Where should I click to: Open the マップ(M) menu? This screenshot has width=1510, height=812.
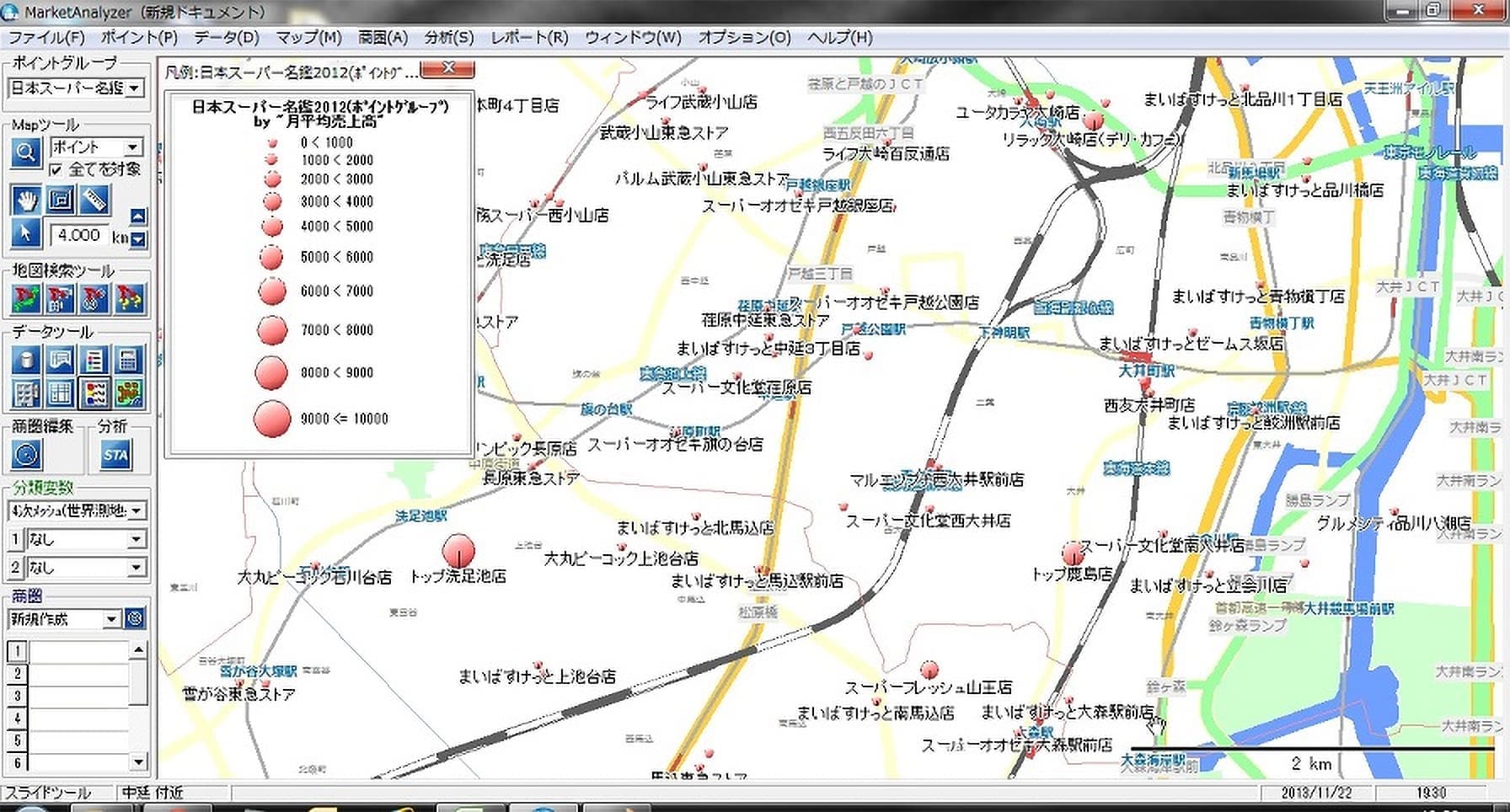pos(308,38)
